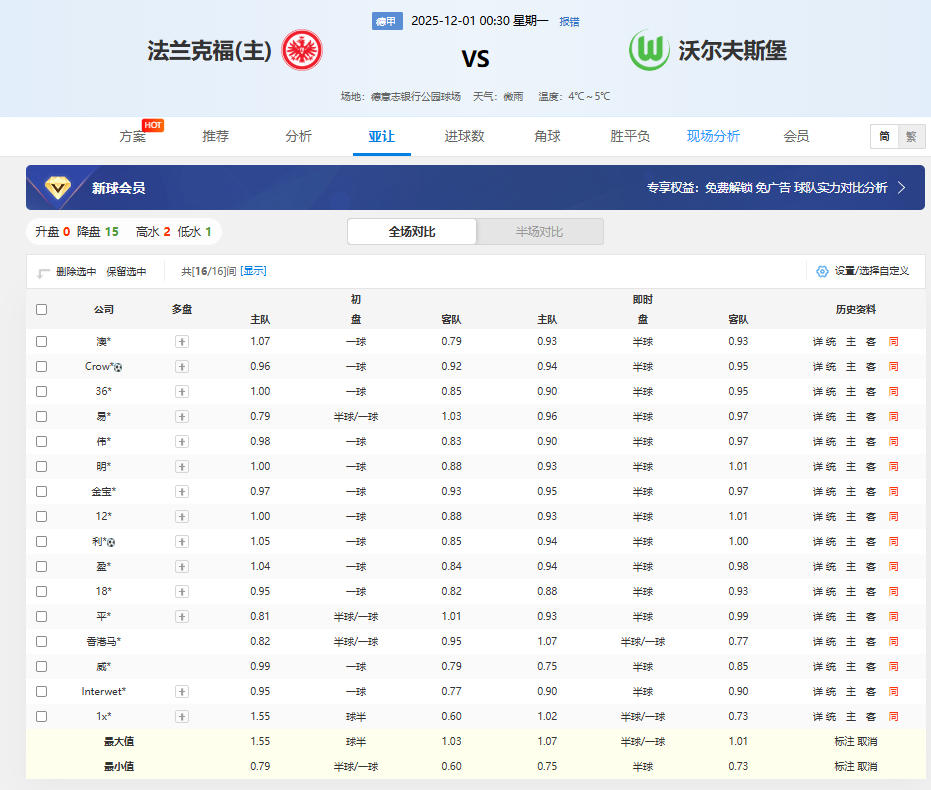Image resolution: width=931 pixels, height=790 pixels.
Task: Click the 报错 report error link
Action: pyautogui.click(x=569, y=21)
